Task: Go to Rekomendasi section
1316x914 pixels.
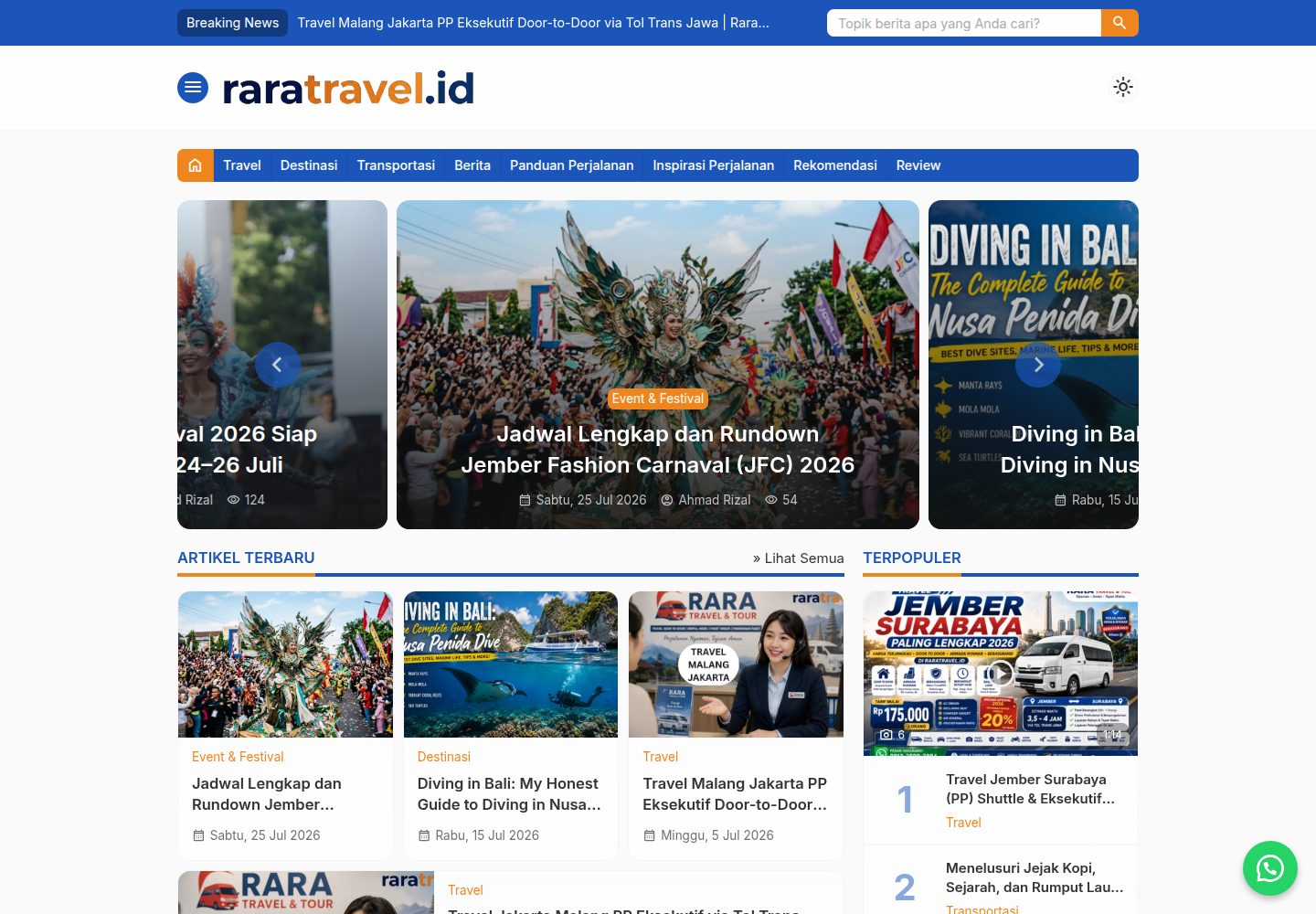Action: coord(835,165)
